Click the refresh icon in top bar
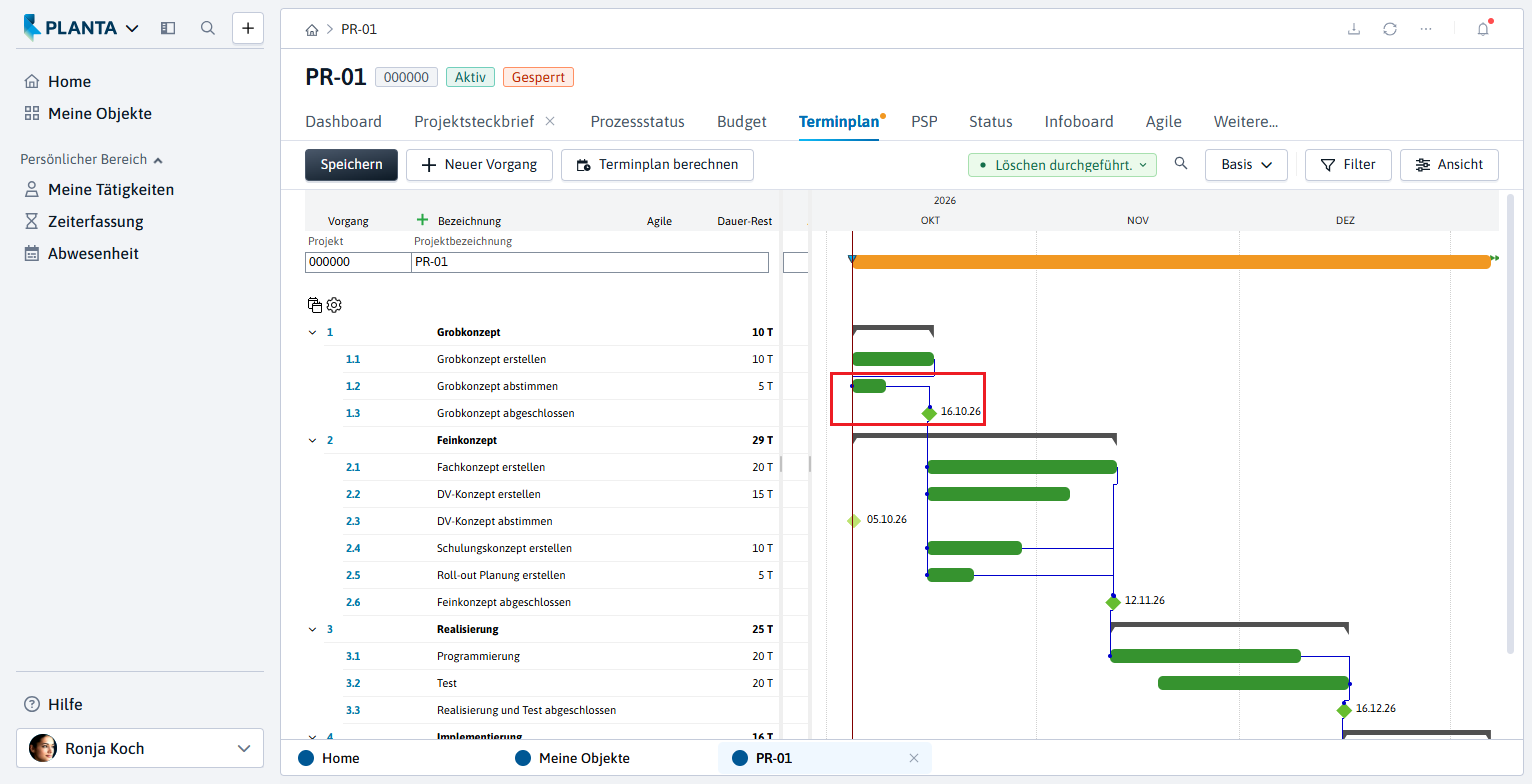The height and width of the screenshot is (784, 1532). coord(1390,29)
